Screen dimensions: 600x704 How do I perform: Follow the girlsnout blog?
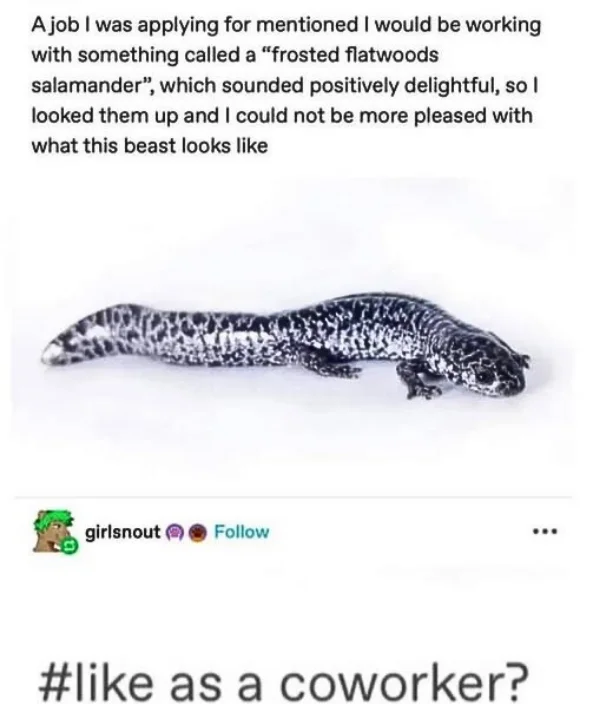(242, 532)
